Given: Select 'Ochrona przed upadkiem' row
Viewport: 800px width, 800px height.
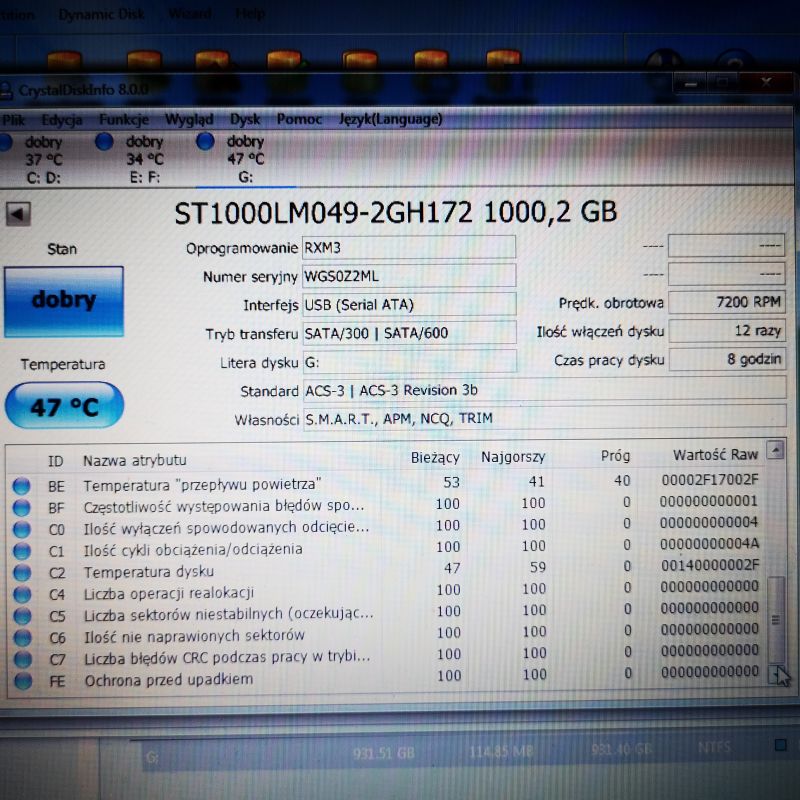Looking at the screenshot, I should (386, 678).
